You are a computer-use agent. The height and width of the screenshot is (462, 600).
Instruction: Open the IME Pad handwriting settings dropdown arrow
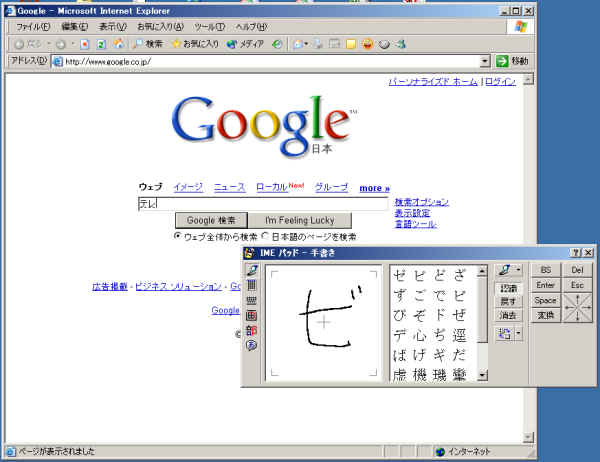point(518,270)
